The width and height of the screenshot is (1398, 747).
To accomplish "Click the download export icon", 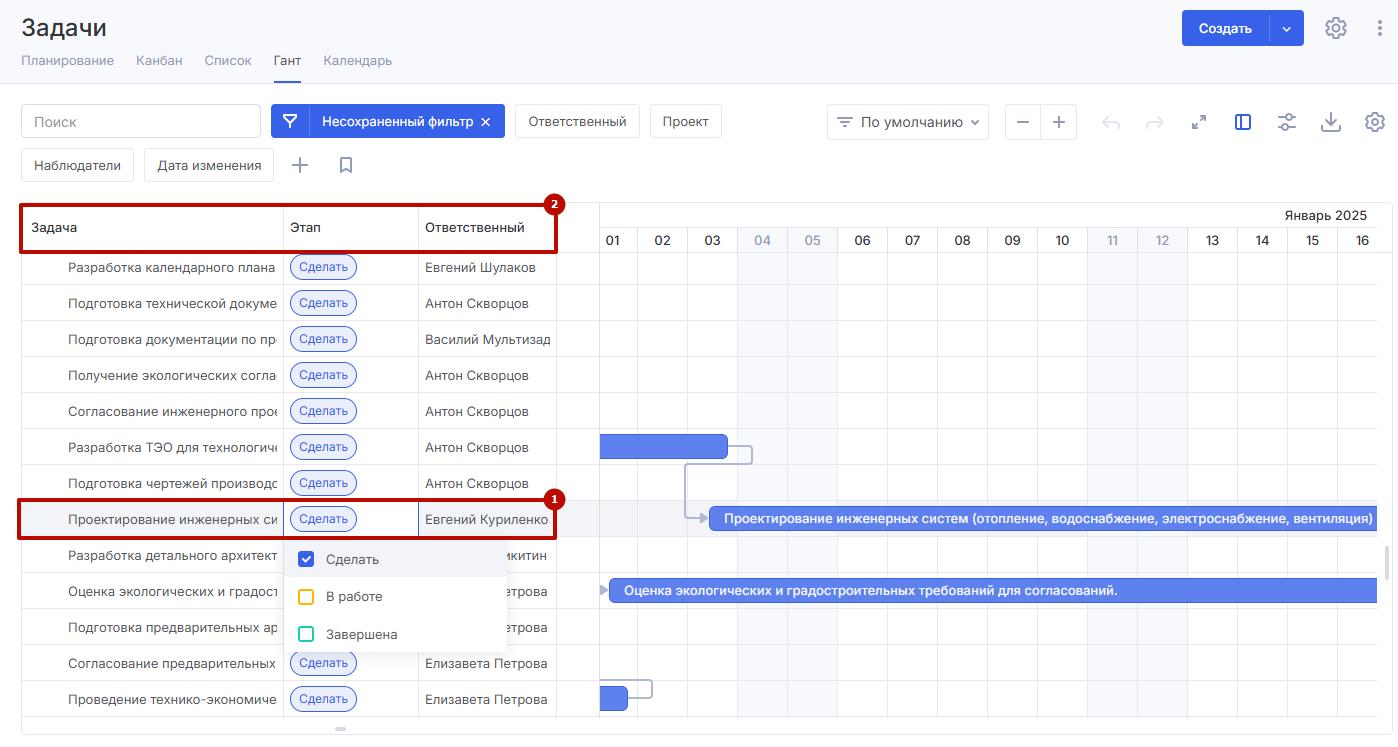I will [1330, 122].
